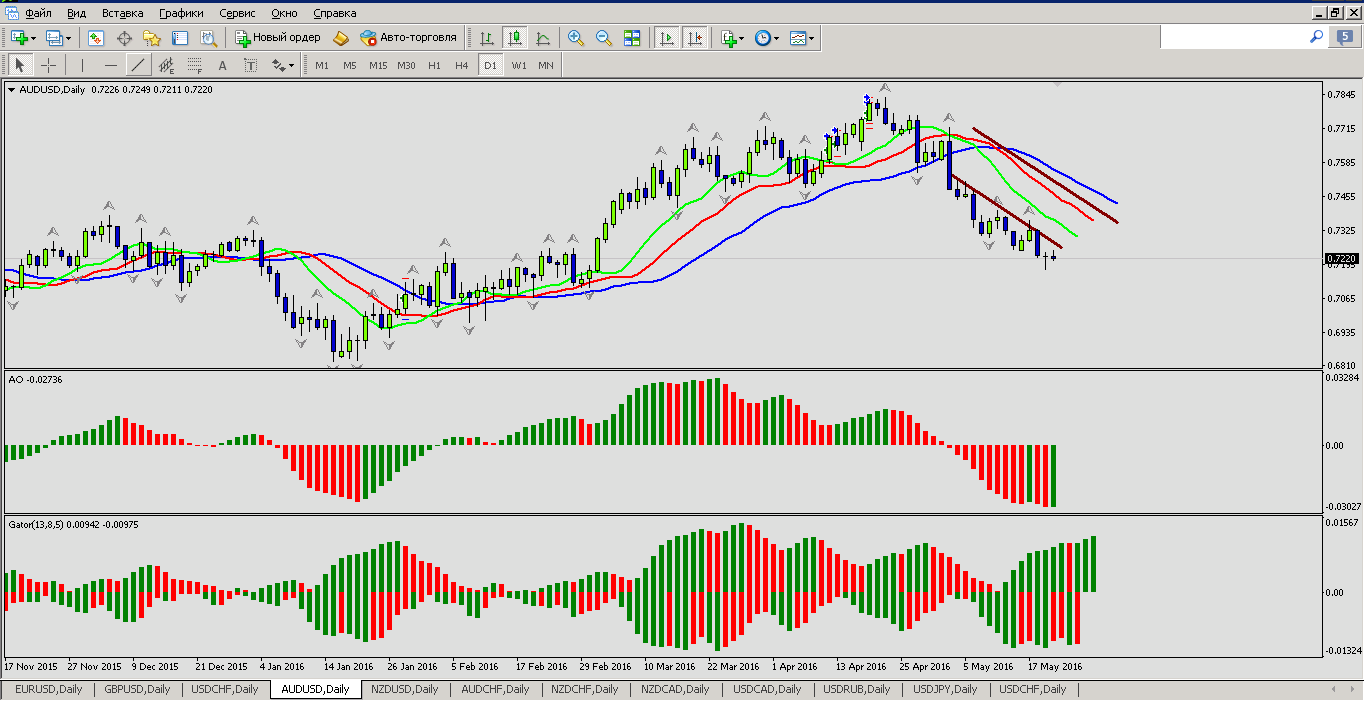Expand the arrows objects dropdown
Viewport: 1364px width, 701px height.
click(291, 66)
